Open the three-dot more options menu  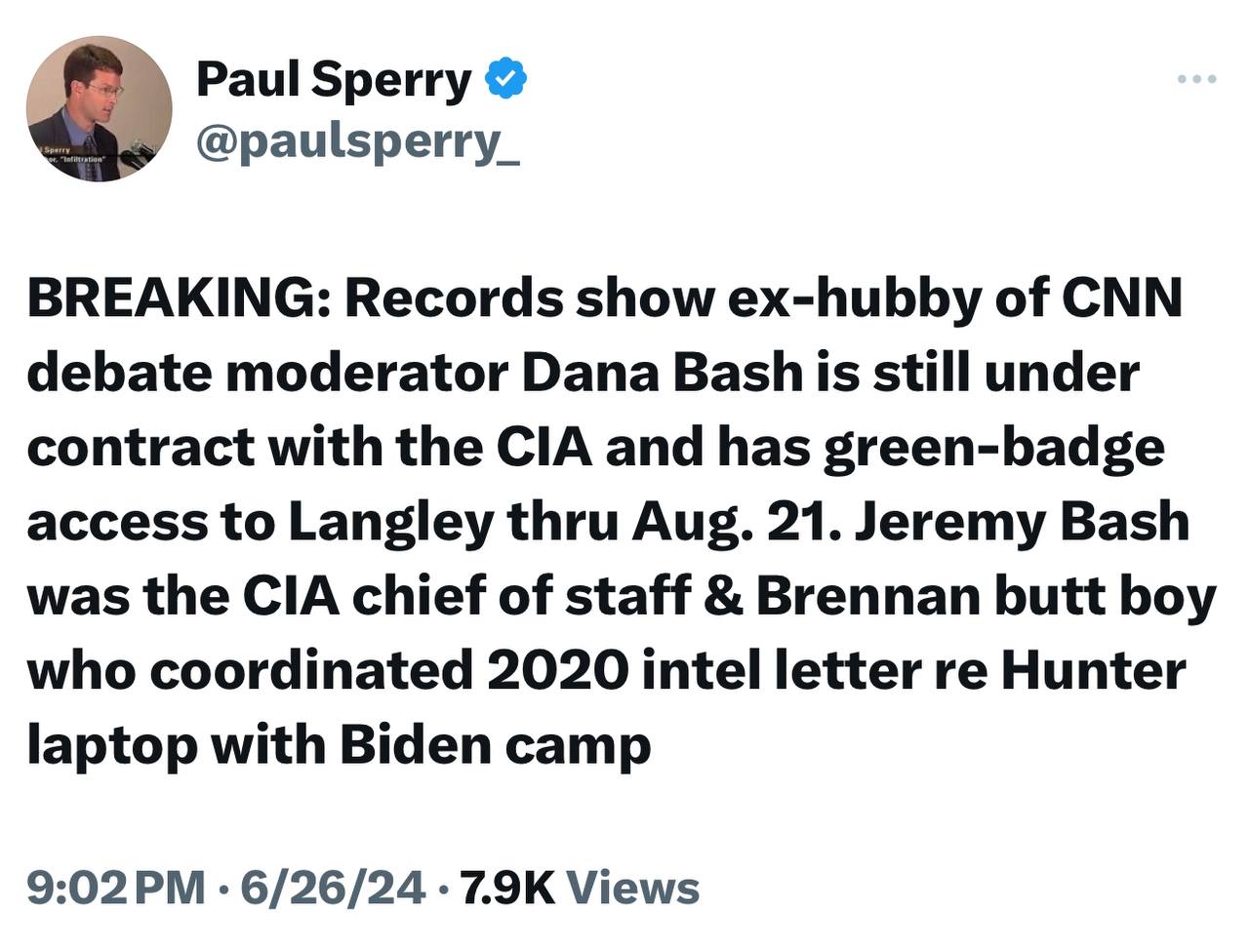[1196, 79]
